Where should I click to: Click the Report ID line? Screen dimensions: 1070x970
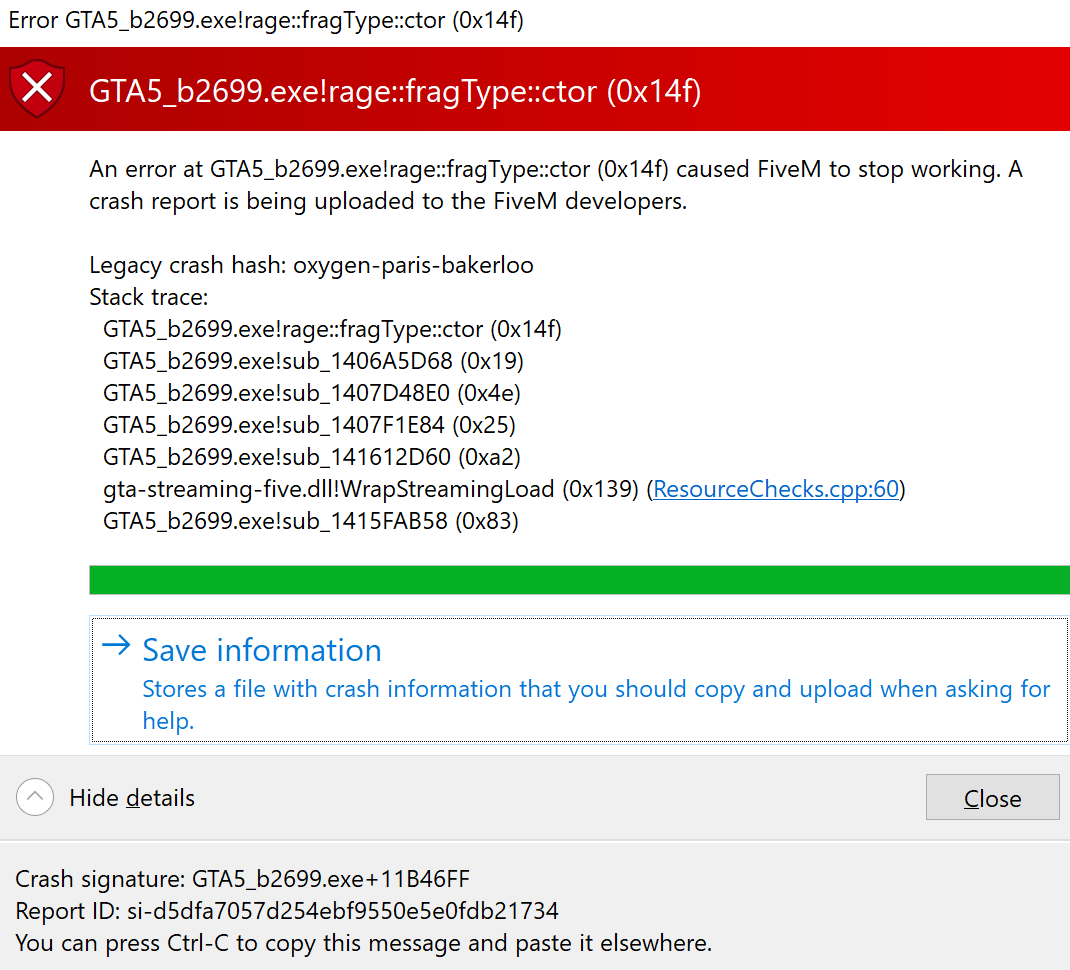click(x=287, y=911)
